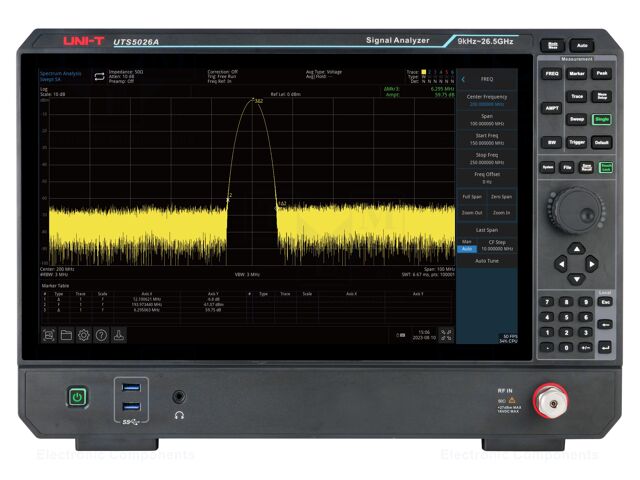
Task: Hit keypad digit 3
Action: (585, 332)
